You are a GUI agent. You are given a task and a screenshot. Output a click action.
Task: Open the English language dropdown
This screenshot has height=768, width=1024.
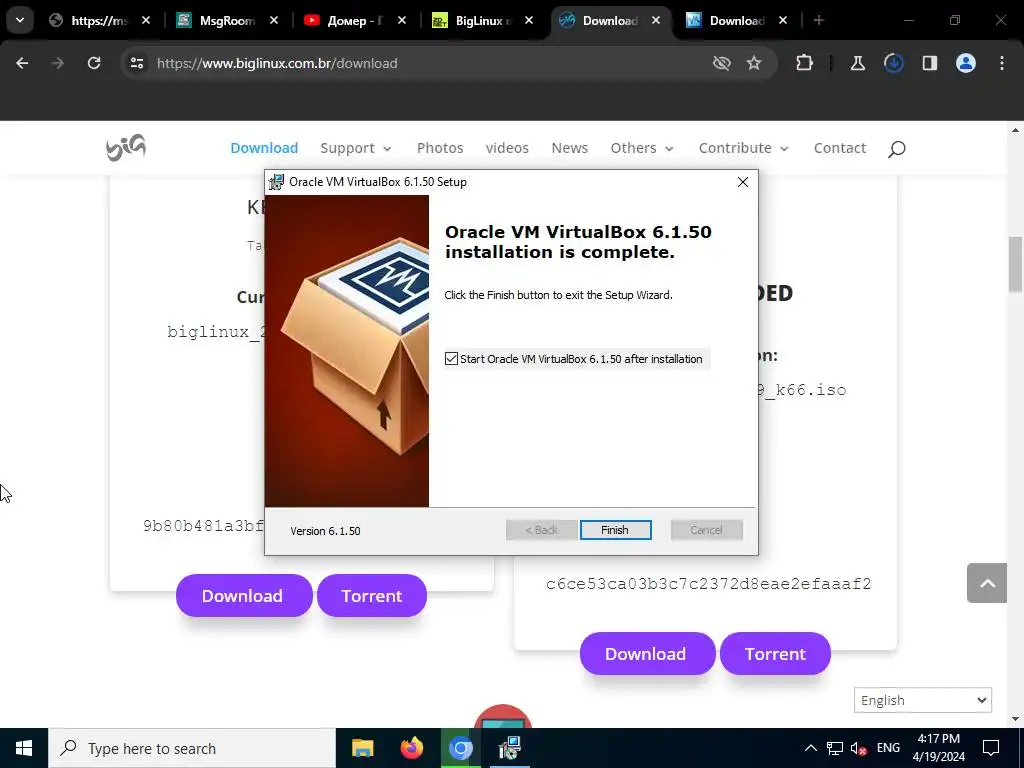(x=922, y=700)
